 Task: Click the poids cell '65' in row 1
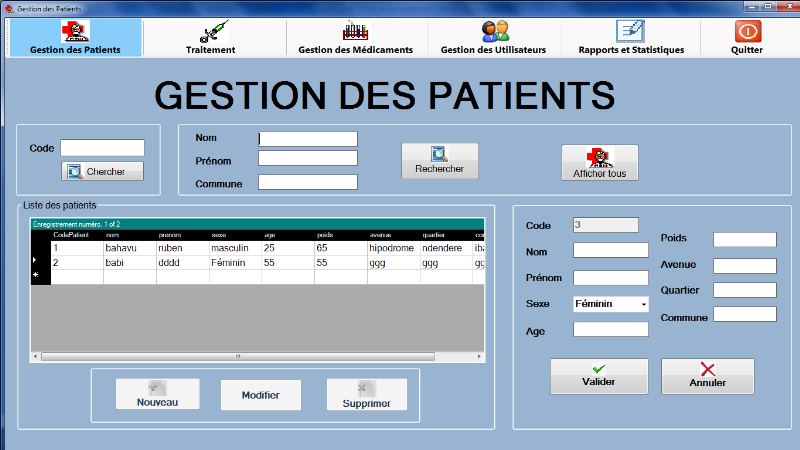pyautogui.click(x=341, y=248)
